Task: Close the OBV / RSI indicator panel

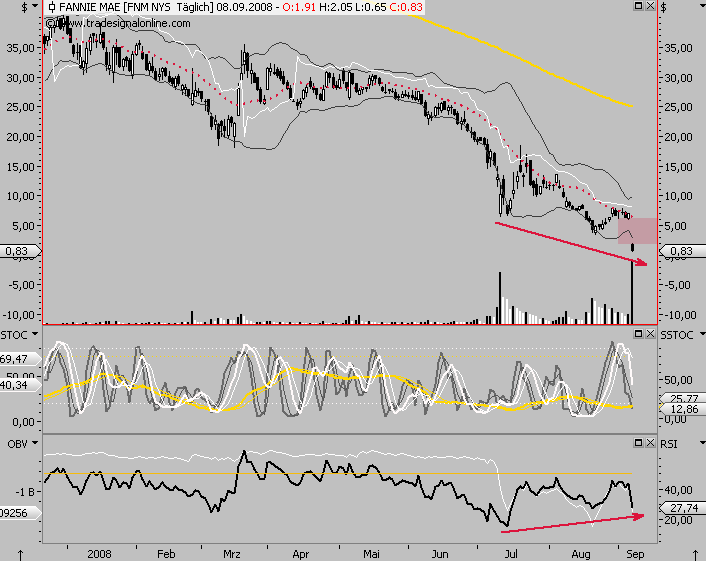Action: coord(650,443)
